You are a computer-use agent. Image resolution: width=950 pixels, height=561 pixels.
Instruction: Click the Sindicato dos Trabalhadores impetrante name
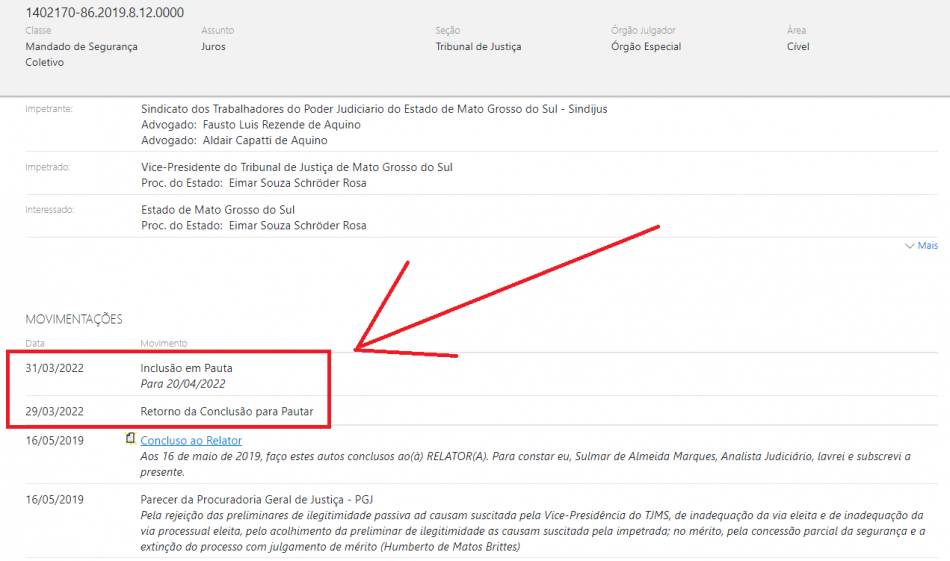(x=374, y=109)
